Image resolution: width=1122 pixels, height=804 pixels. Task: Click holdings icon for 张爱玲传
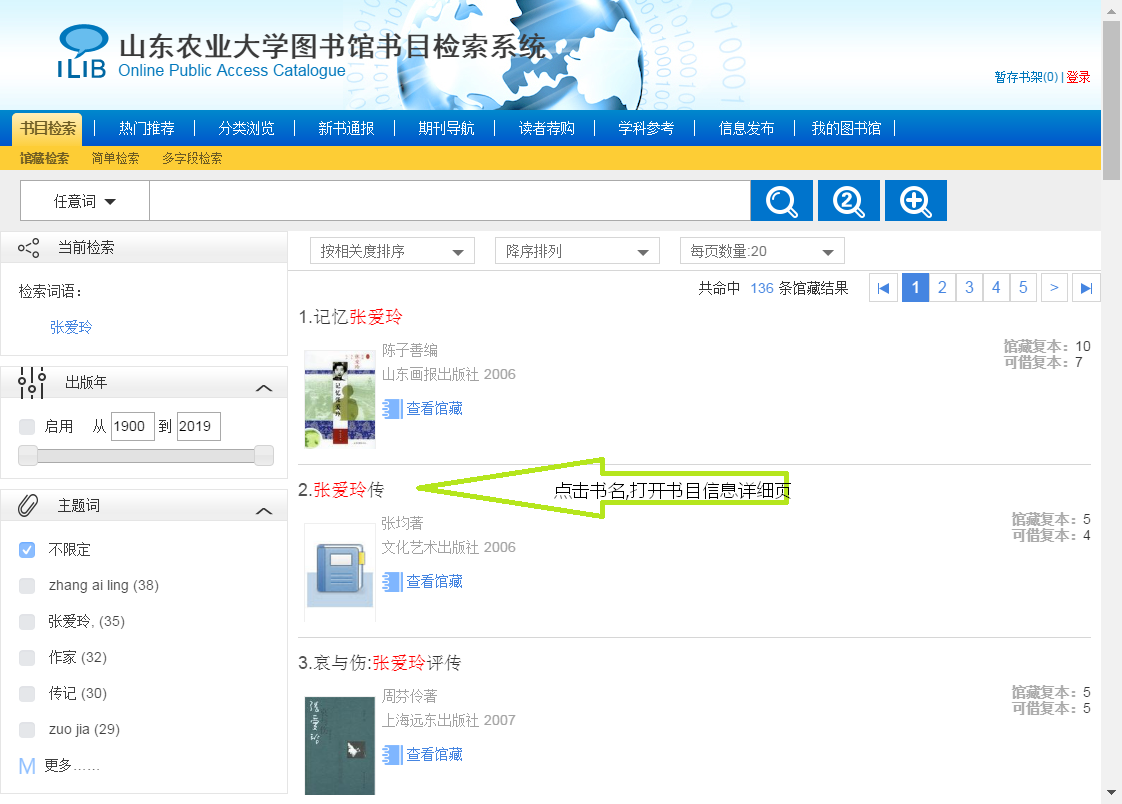[392, 582]
